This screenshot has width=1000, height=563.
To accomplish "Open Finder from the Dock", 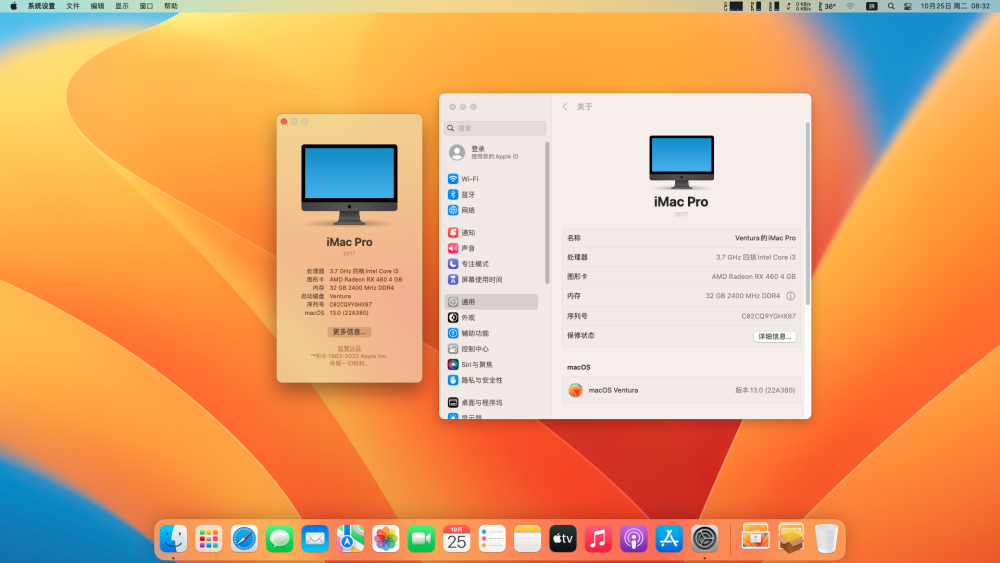I will 173,539.
